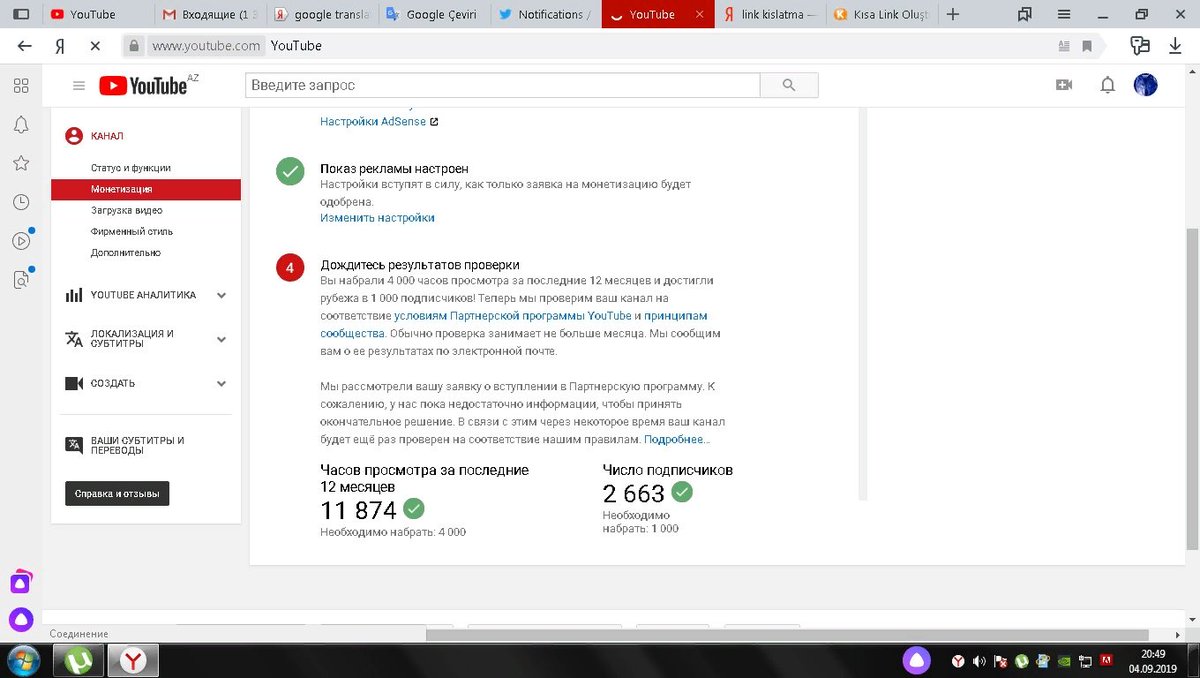Open purple collections icon in sidebar
Image resolution: width=1200 pixels, height=678 pixels.
[x=21, y=581]
